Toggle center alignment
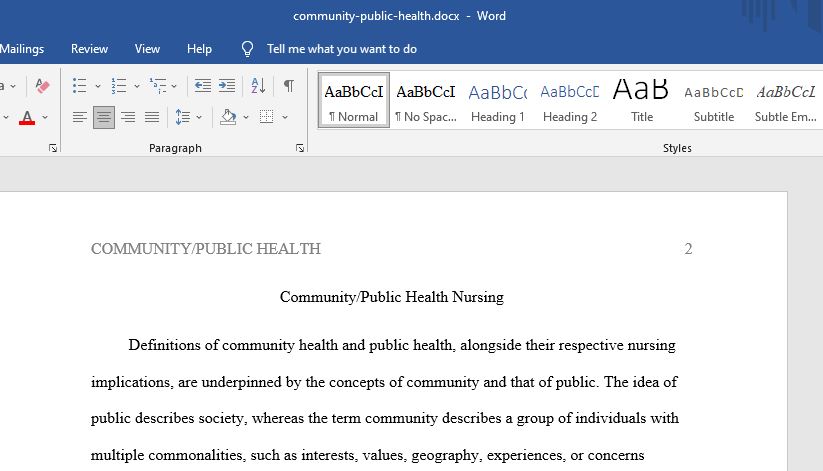Screen dimensions: 823x471 [104, 117]
